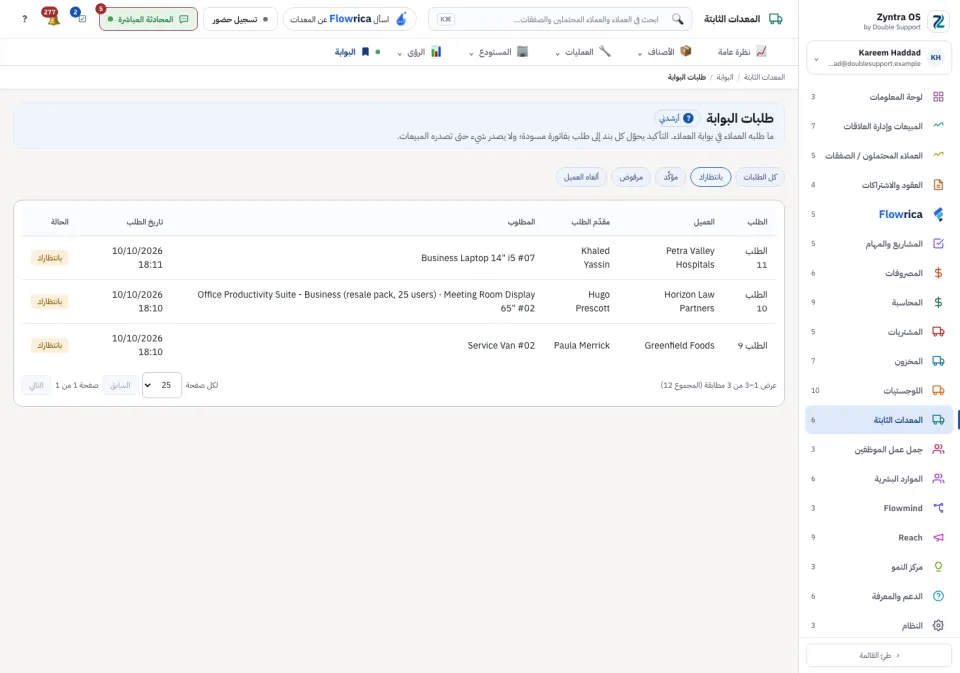The width and height of the screenshot is (960, 673).
Task: Open Flowmind branching icon
Action: [x=938, y=508]
